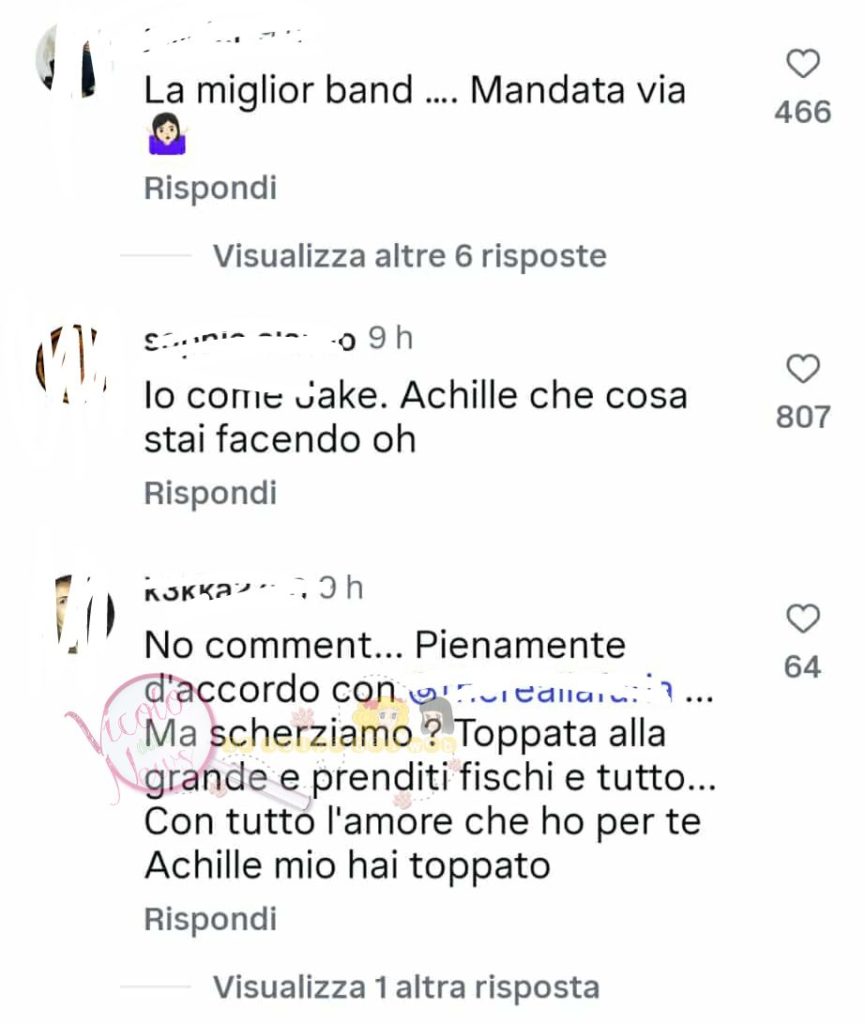Image resolution: width=865 pixels, height=1024 pixels.
Task: Open the second commenter's avatar
Action: coord(72,362)
